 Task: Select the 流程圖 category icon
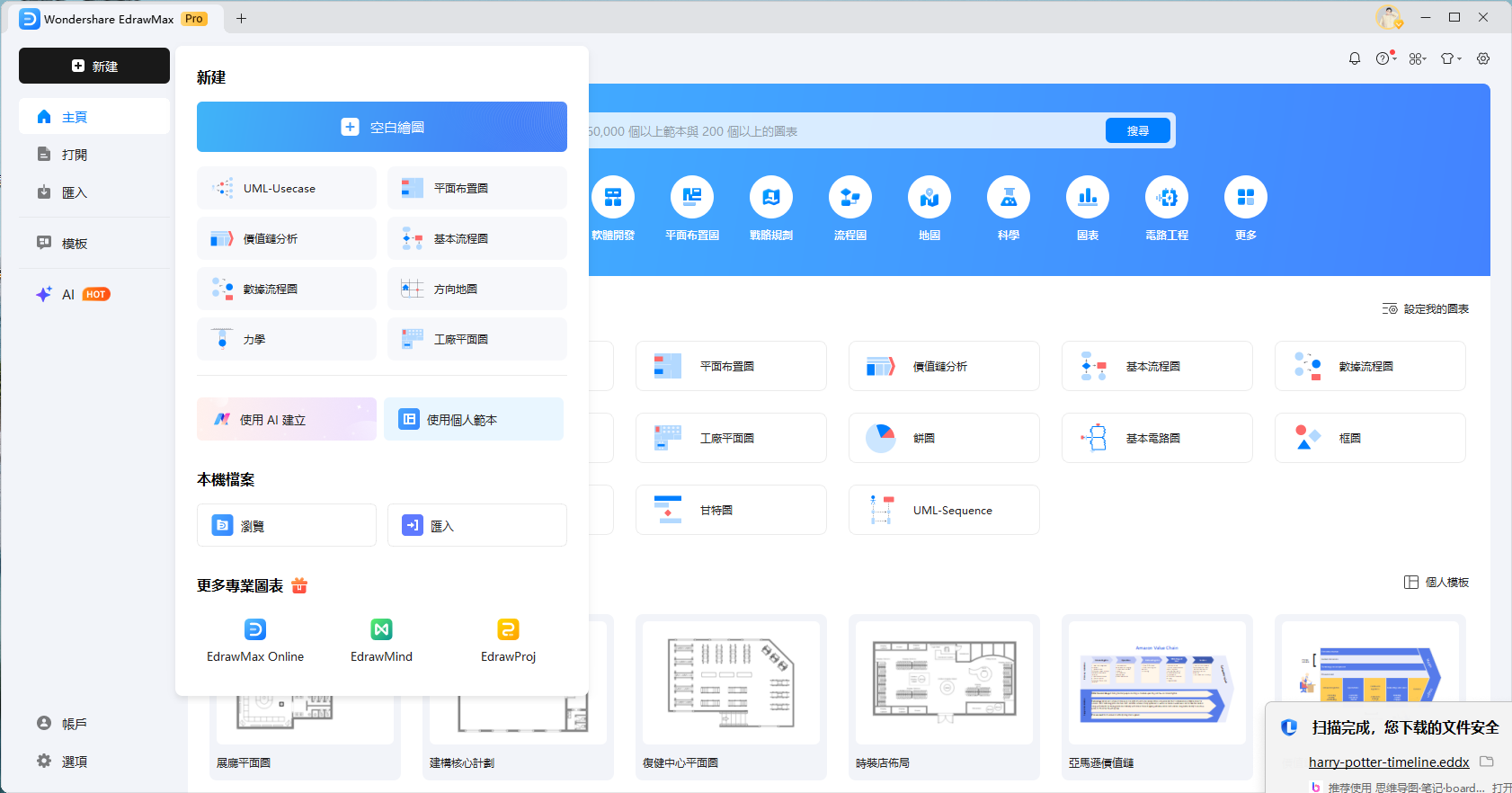(850, 197)
